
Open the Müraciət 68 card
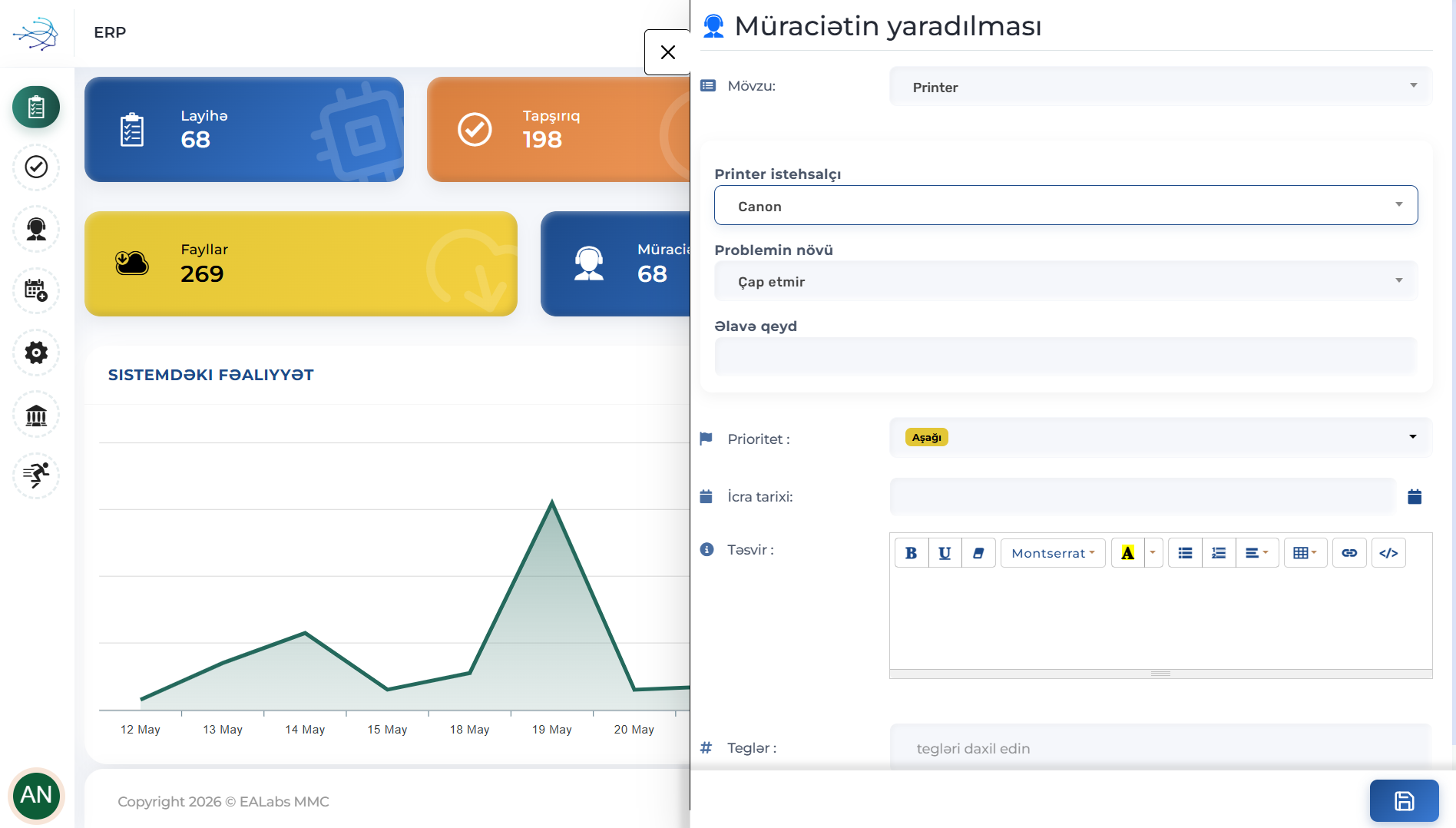(x=615, y=263)
